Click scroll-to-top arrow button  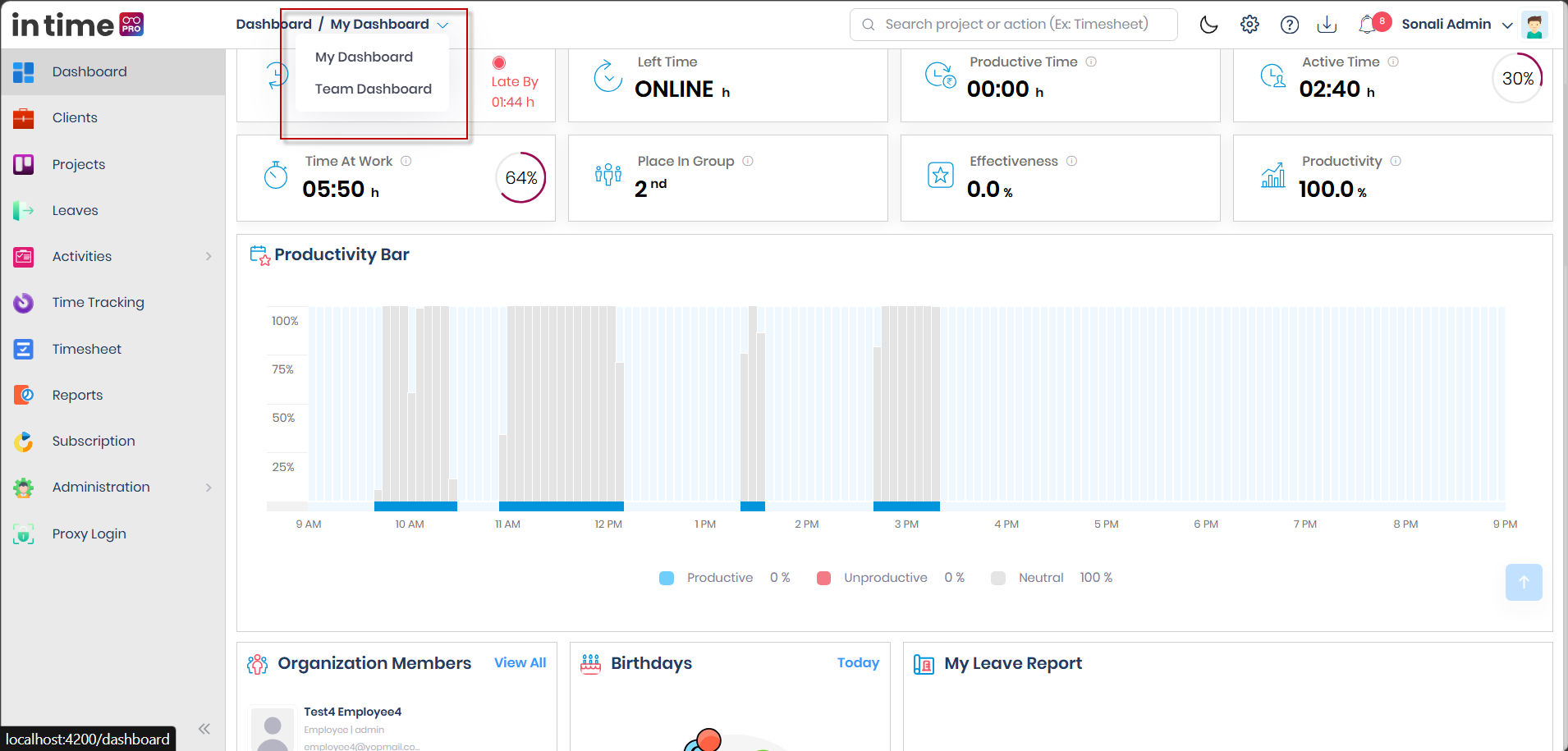click(x=1524, y=582)
